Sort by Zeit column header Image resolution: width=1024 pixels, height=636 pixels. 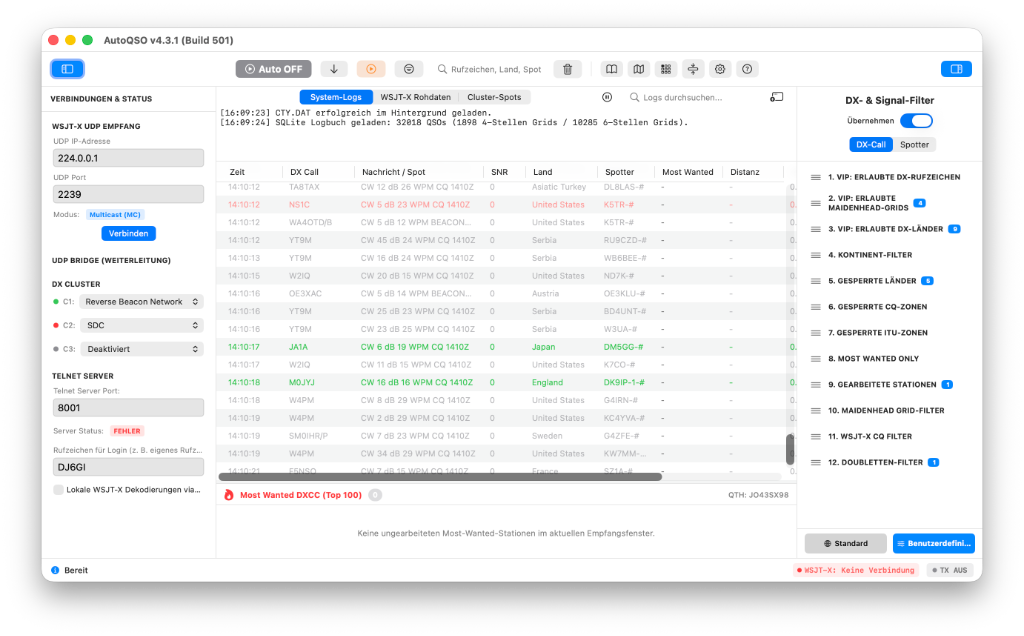(237, 172)
